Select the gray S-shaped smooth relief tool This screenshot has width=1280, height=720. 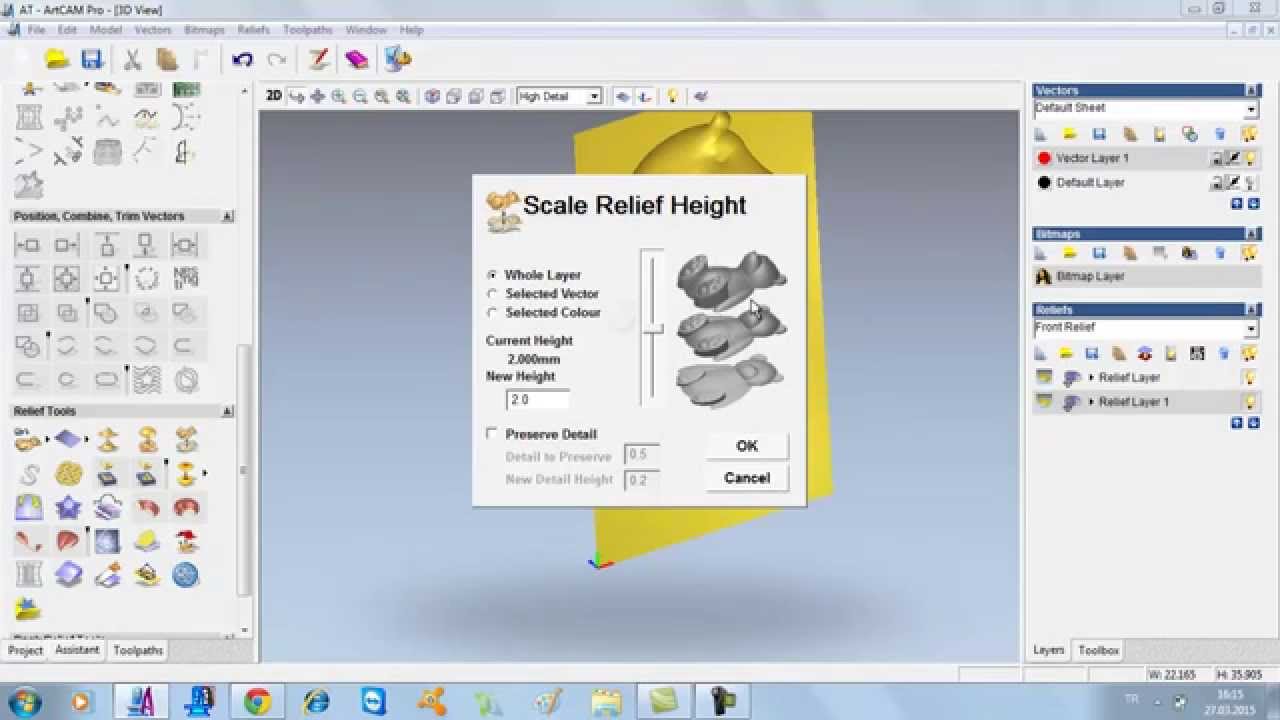(28, 473)
